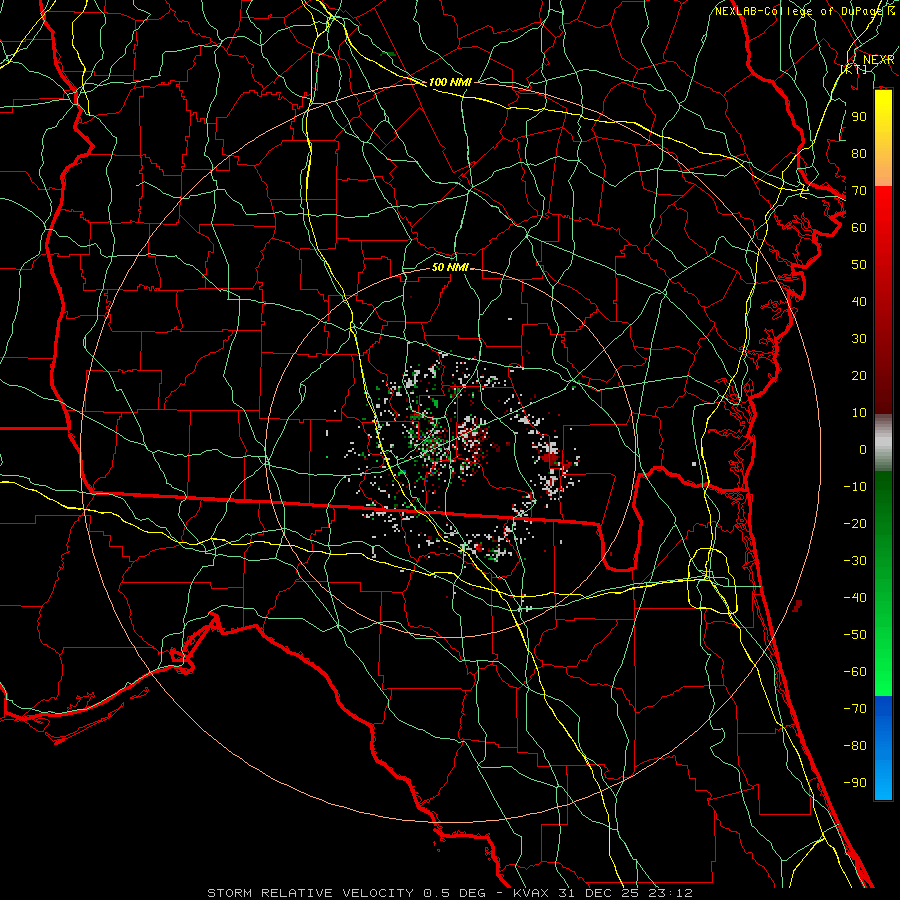Click the "50 NMI" range ring label
Image resolution: width=900 pixels, height=900 pixels.
(450, 267)
